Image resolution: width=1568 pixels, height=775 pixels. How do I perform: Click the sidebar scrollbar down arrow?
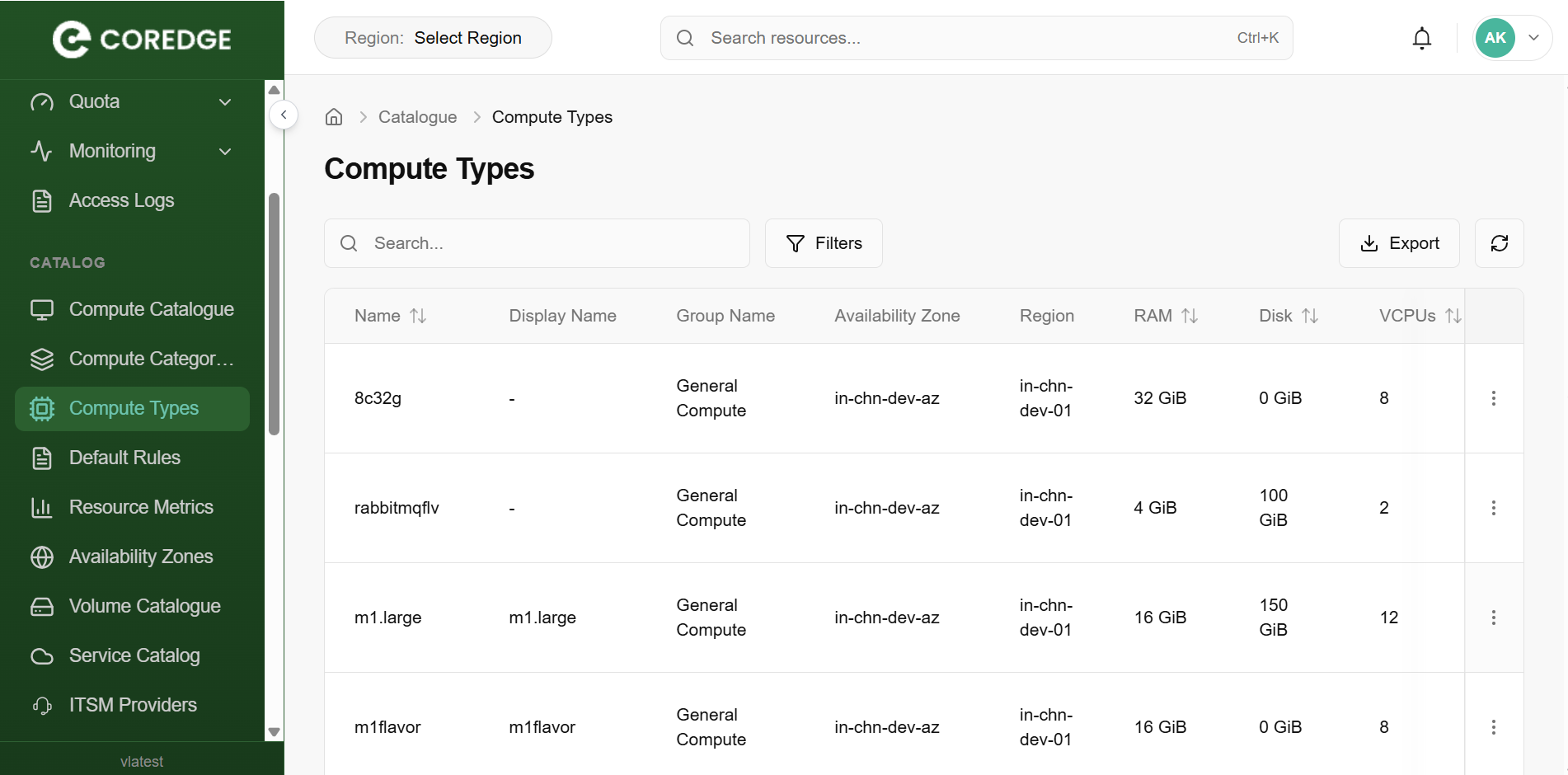click(x=275, y=731)
